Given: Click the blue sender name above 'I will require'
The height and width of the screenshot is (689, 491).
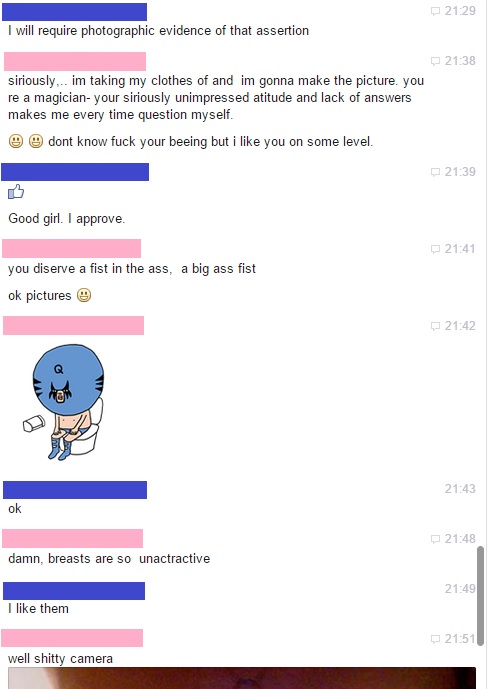Looking at the screenshot, I should pyautogui.click(x=74, y=12).
